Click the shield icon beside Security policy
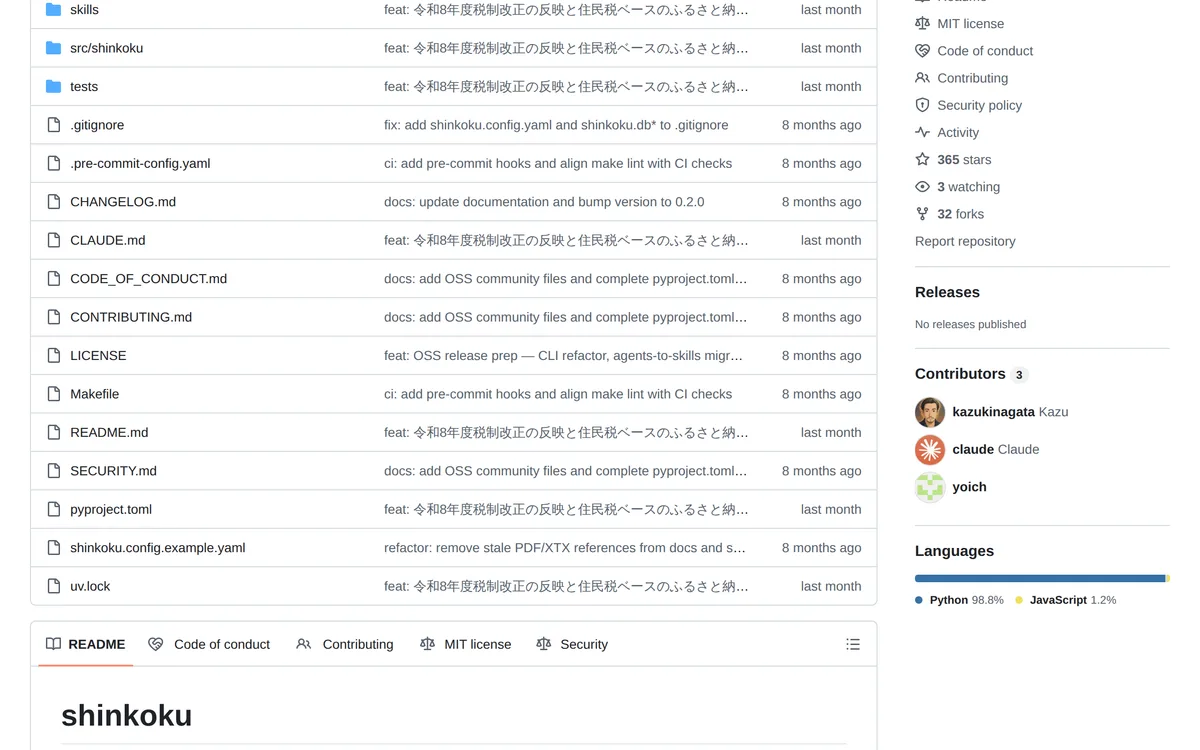Image resolution: width=1200 pixels, height=750 pixels. click(922, 105)
